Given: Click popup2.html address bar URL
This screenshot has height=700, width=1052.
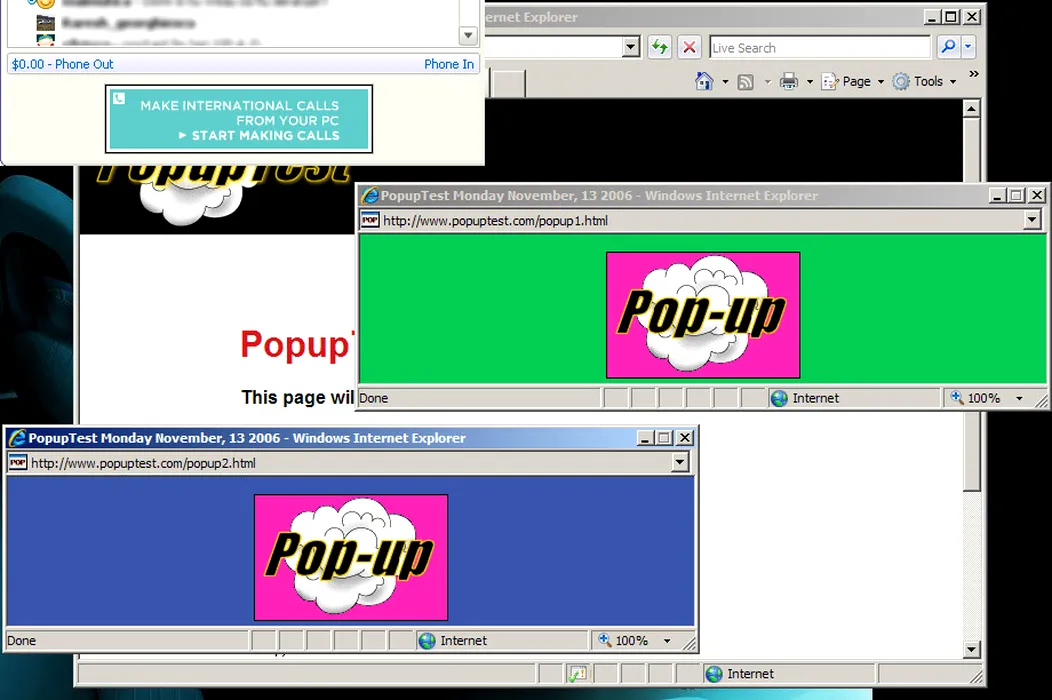Looking at the screenshot, I should click(x=143, y=463).
